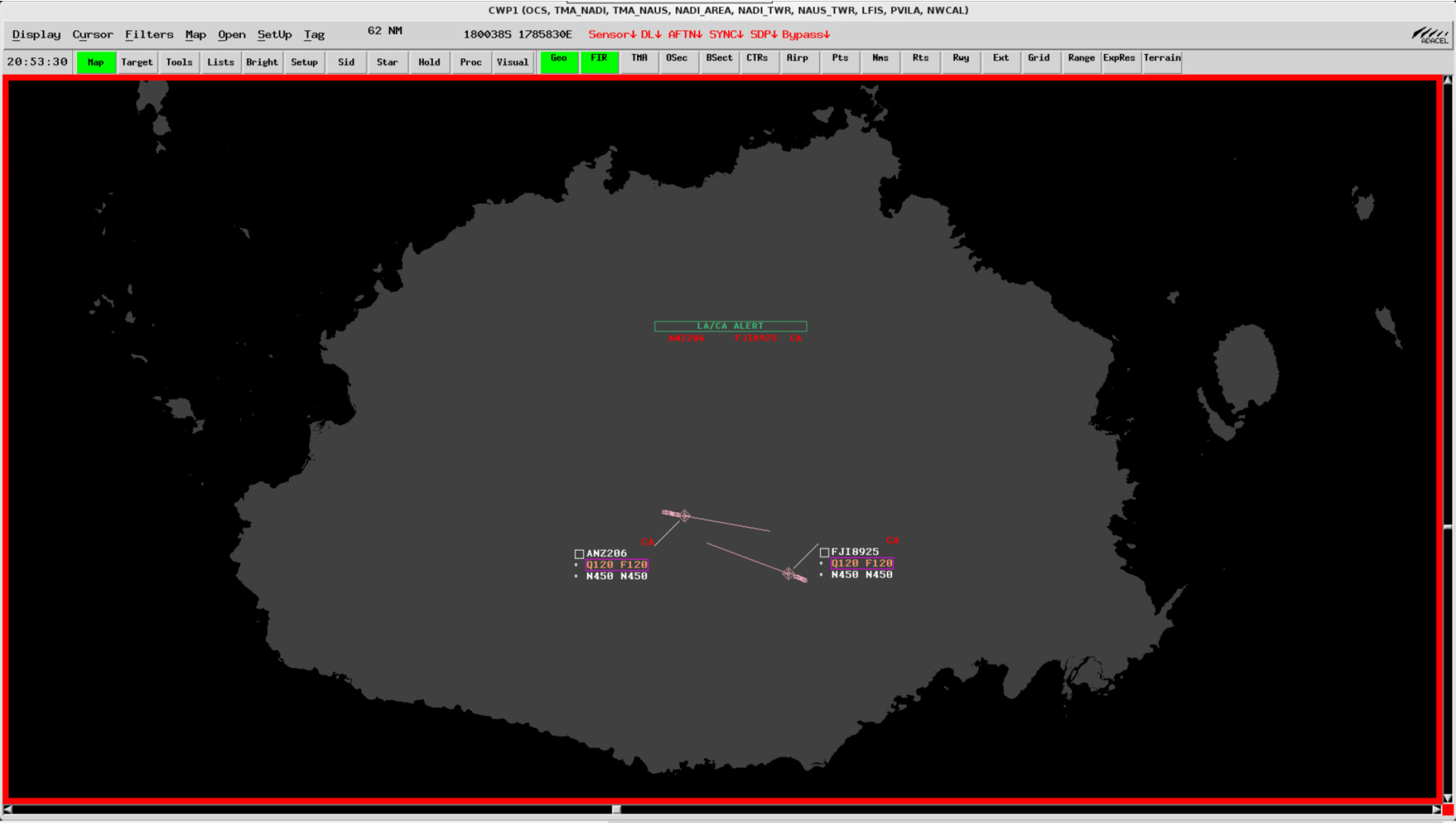Open the Map menu in menu bar
The height and width of the screenshot is (823, 1456).
195,34
